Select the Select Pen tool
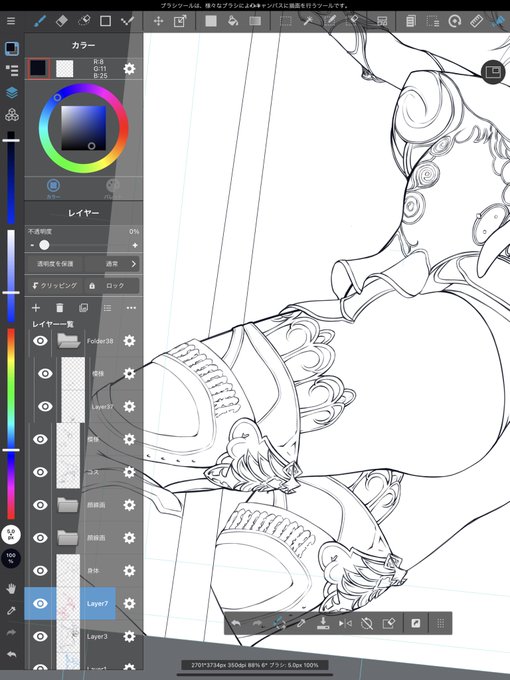The width and height of the screenshot is (510, 680). click(x=330, y=21)
